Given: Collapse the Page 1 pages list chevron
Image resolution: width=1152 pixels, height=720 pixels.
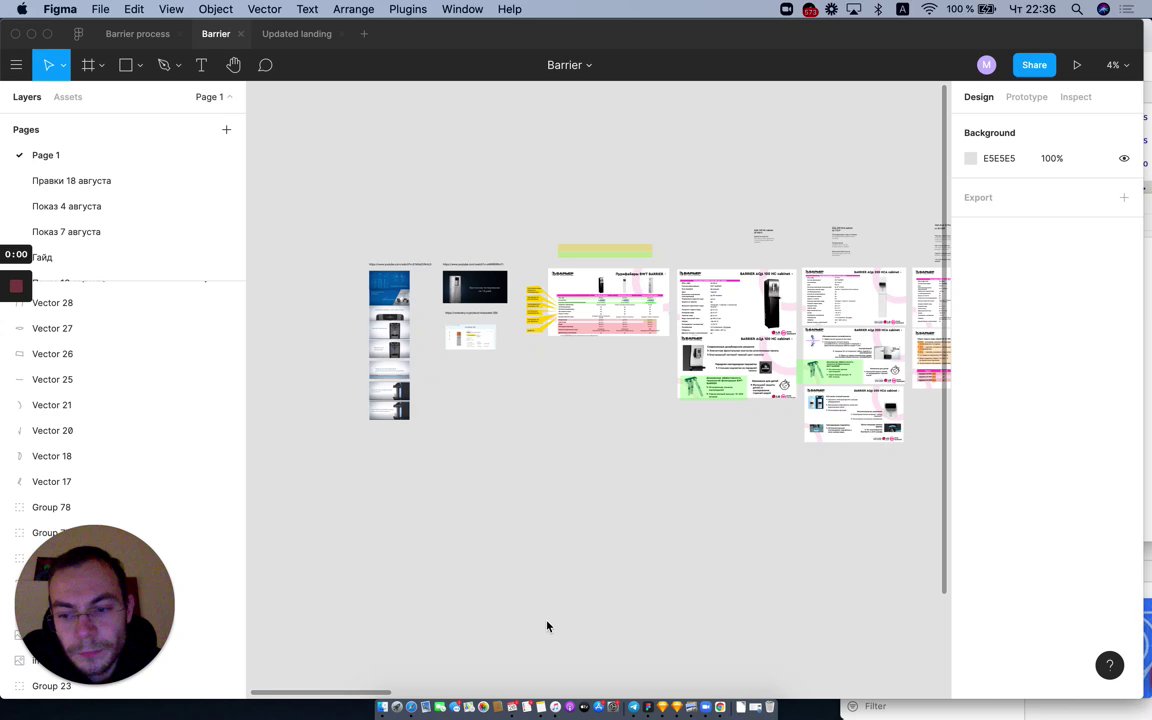Looking at the screenshot, I should pos(230,96).
